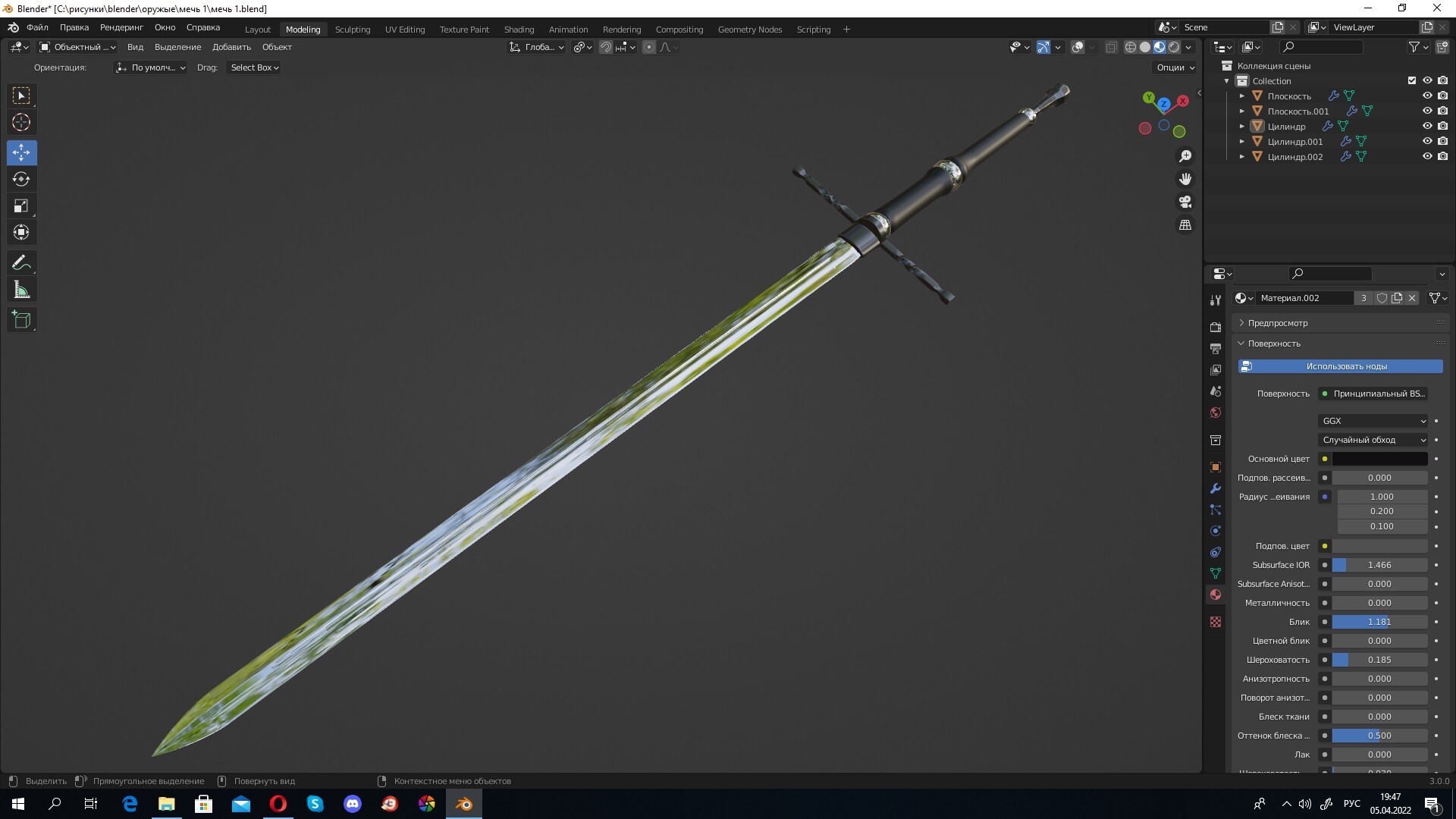This screenshot has width=1456, height=819.
Task: Select the Rotate tool in the toolbar
Action: tap(21, 180)
